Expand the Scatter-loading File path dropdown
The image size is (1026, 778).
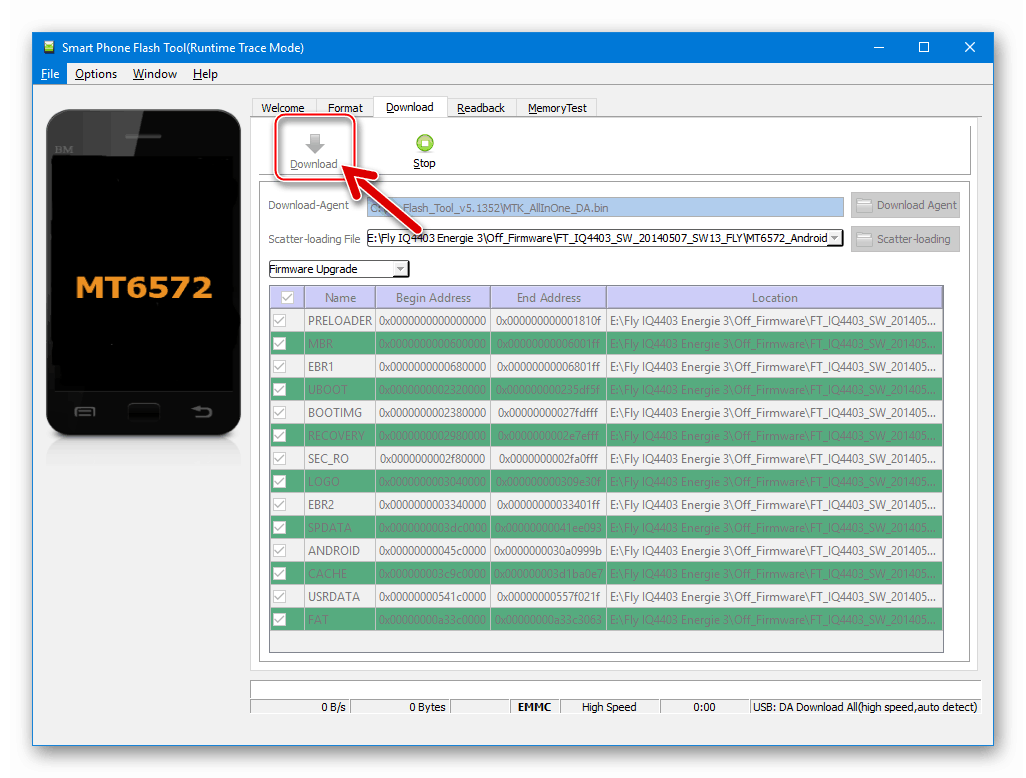click(835, 239)
